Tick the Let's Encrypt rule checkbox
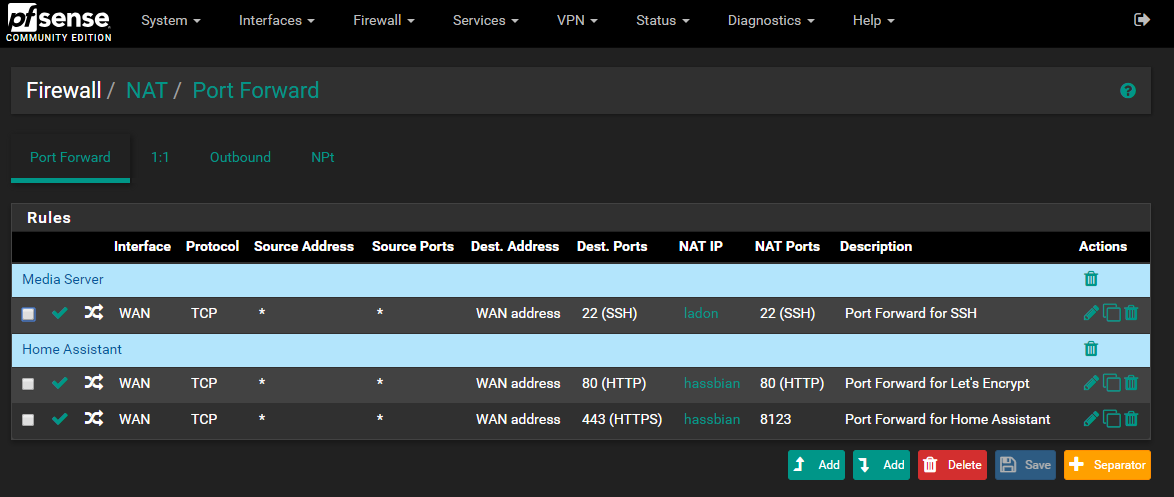Viewport: 1174px width, 497px height. [x=28, y=384]
